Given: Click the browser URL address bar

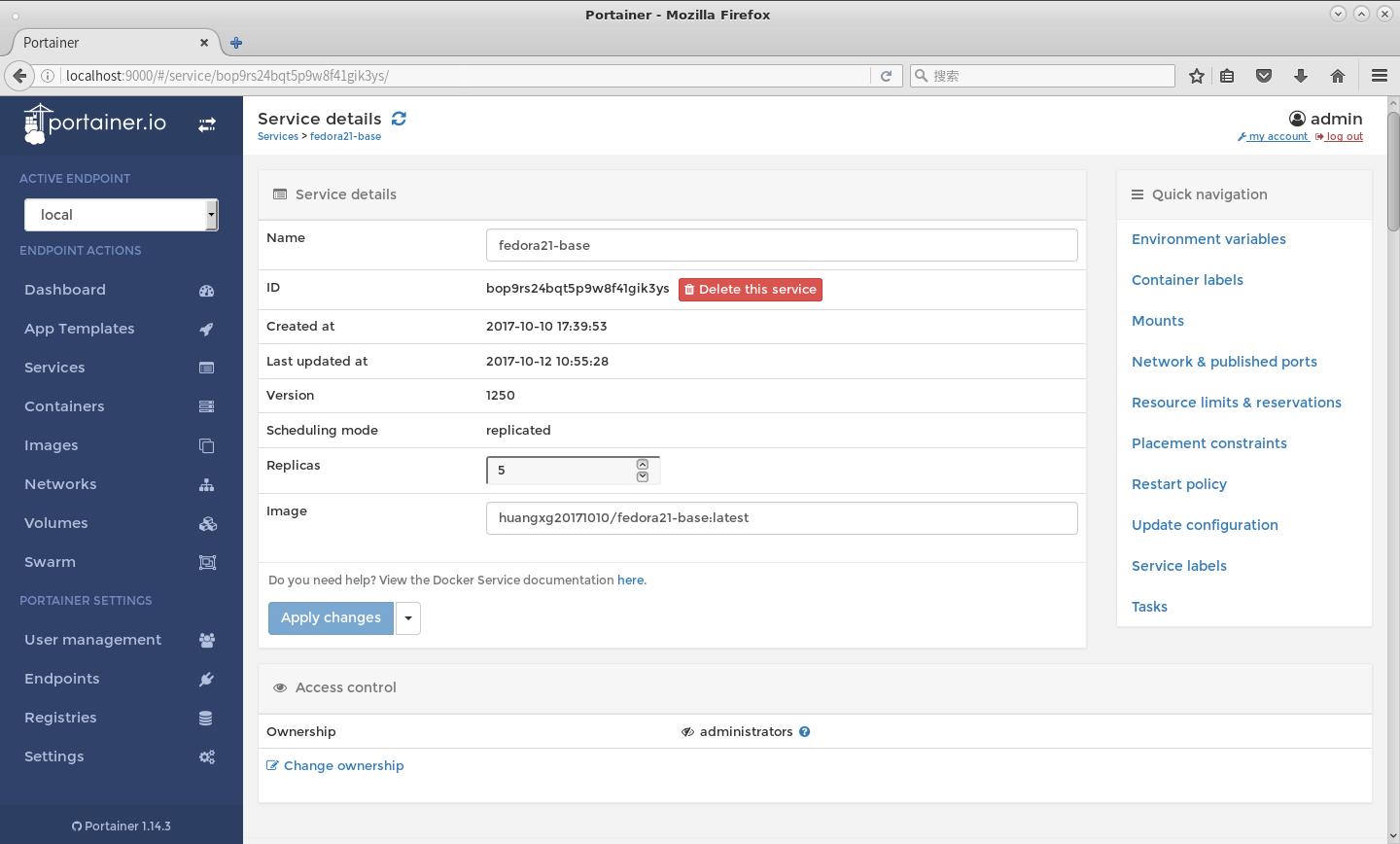Looking at the screenshot, I should pyautogui.click(x=465, y=76).
